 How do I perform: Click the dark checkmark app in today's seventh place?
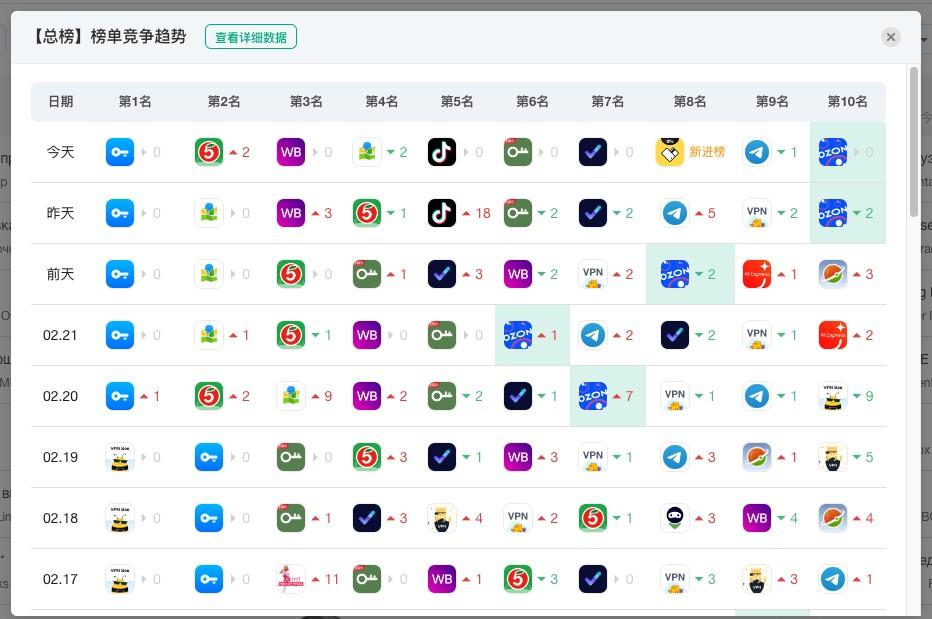coord(593,152)
